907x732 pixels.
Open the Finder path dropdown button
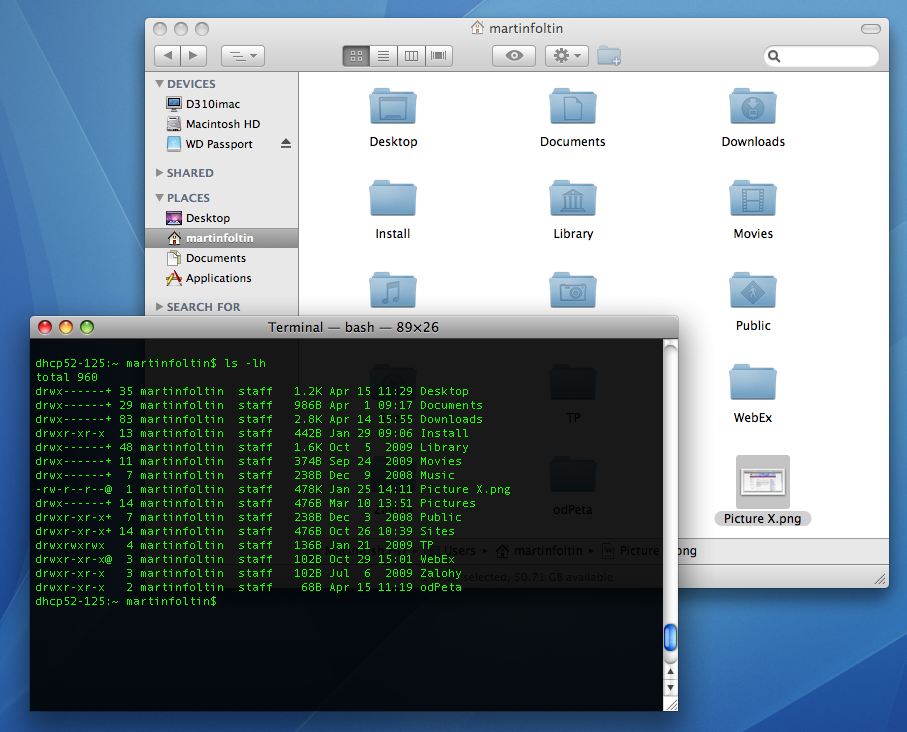(243, 56)
